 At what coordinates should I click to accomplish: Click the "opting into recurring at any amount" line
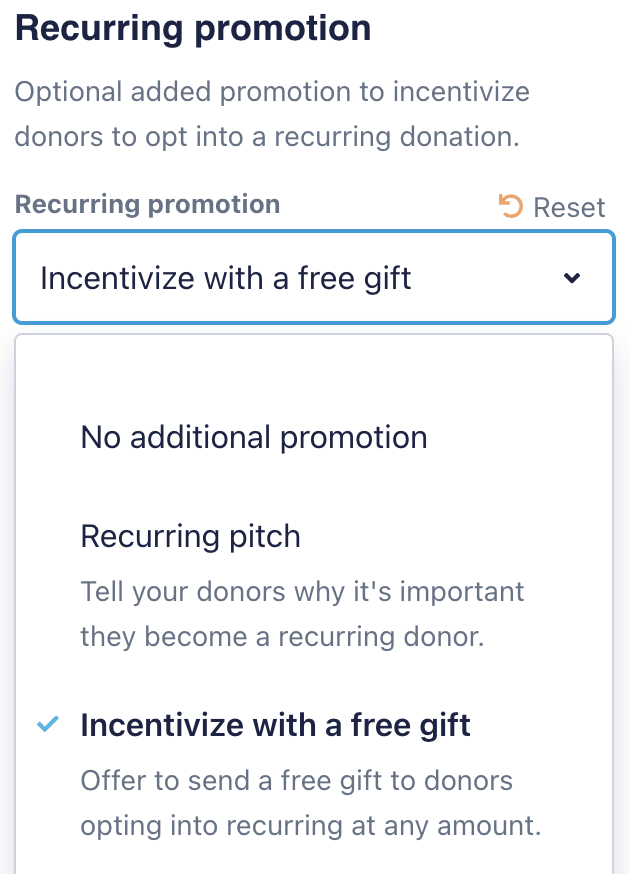tap(311, 826)
